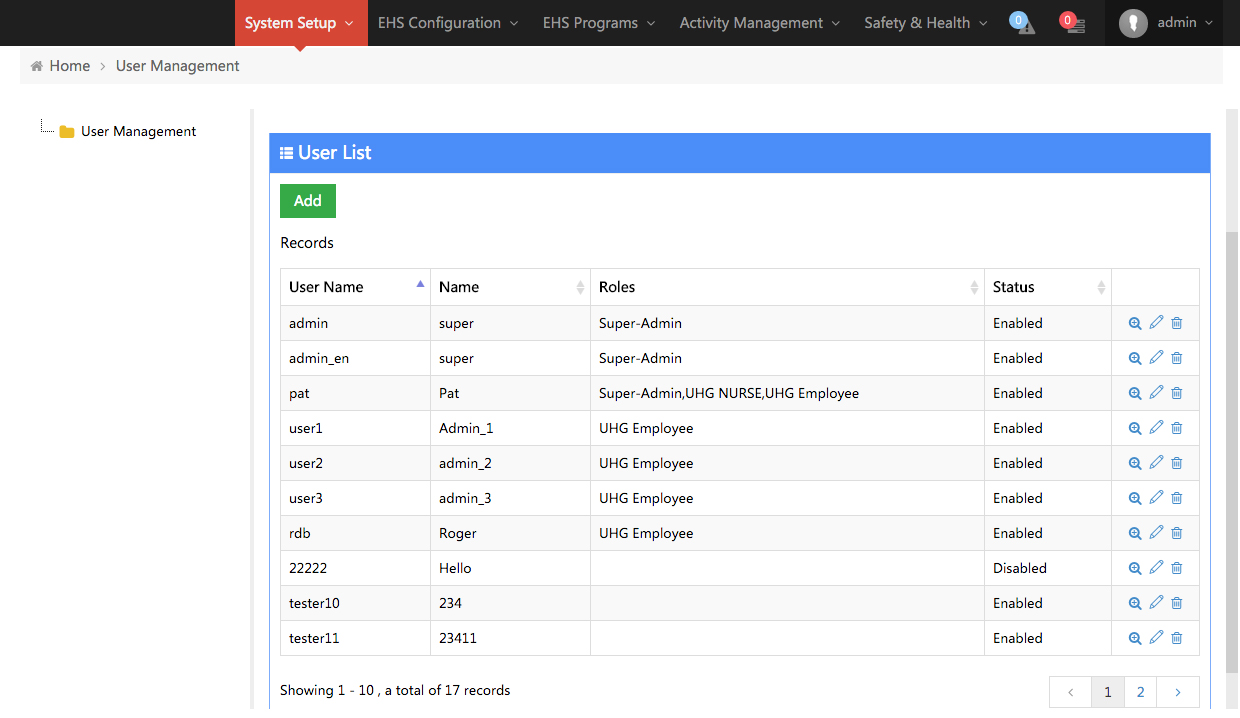Screen dimensions: 1240x718
Task: View details of user tester11
Action: [1135, 638]
